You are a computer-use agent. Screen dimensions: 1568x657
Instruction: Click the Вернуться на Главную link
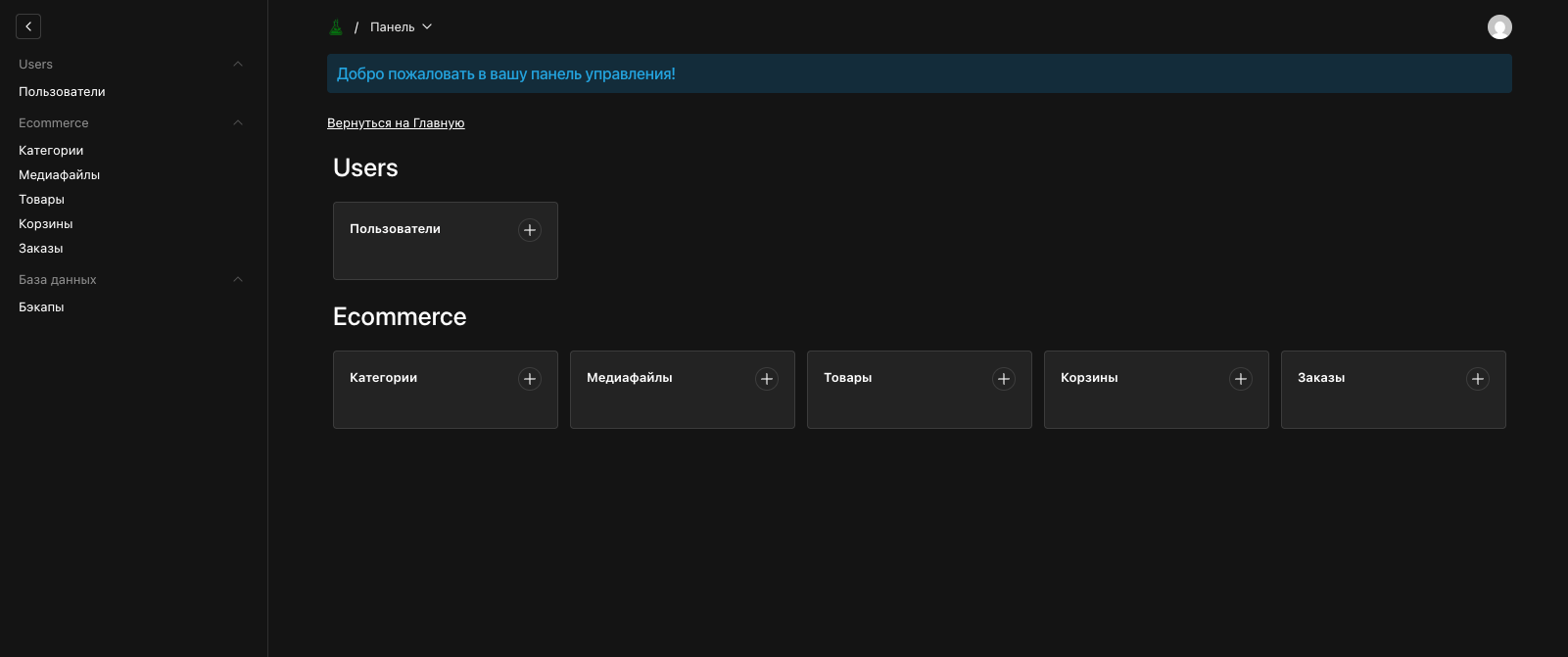396,123
